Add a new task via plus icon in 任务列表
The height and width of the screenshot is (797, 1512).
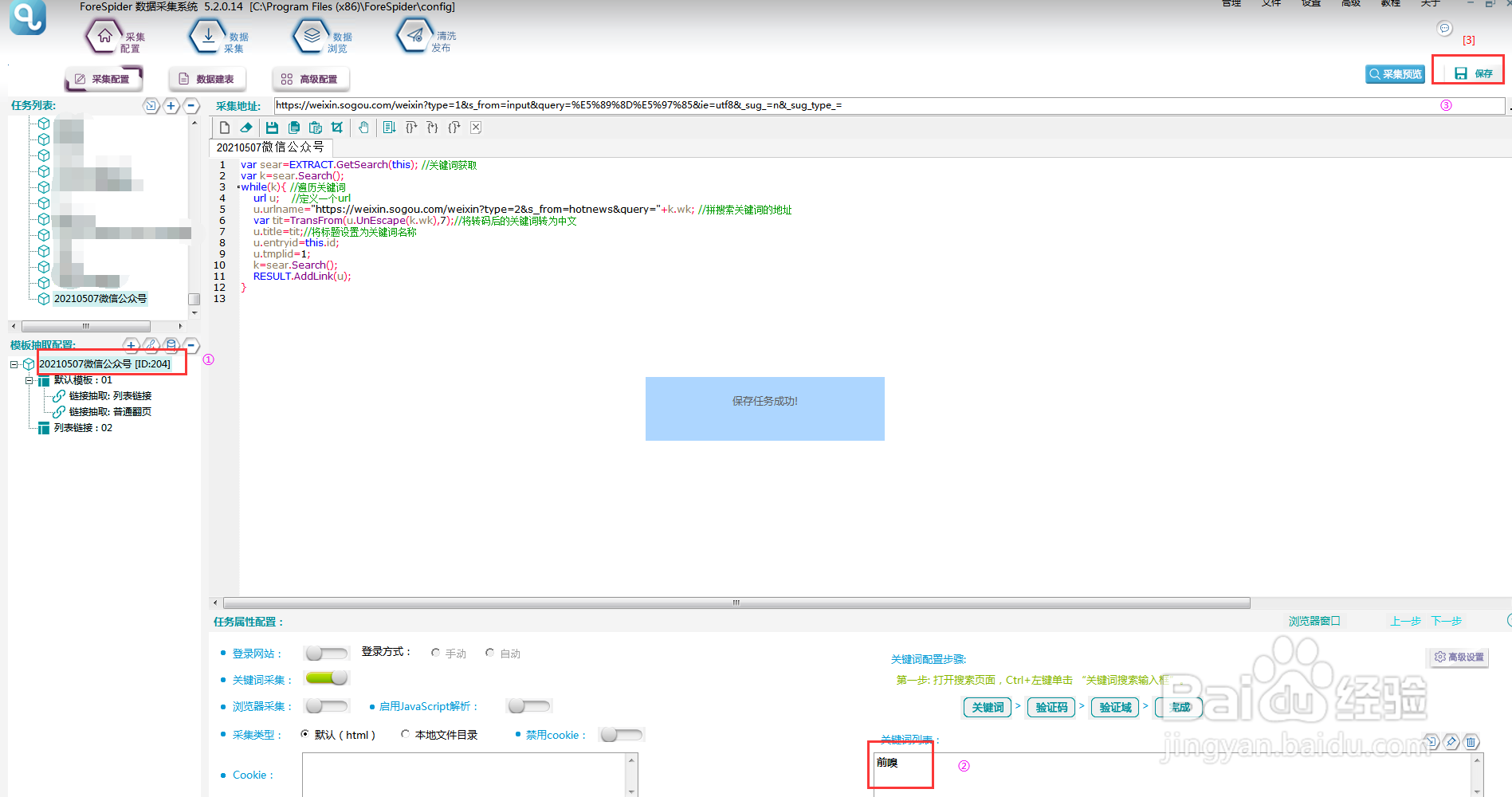[x=171, y=105]
